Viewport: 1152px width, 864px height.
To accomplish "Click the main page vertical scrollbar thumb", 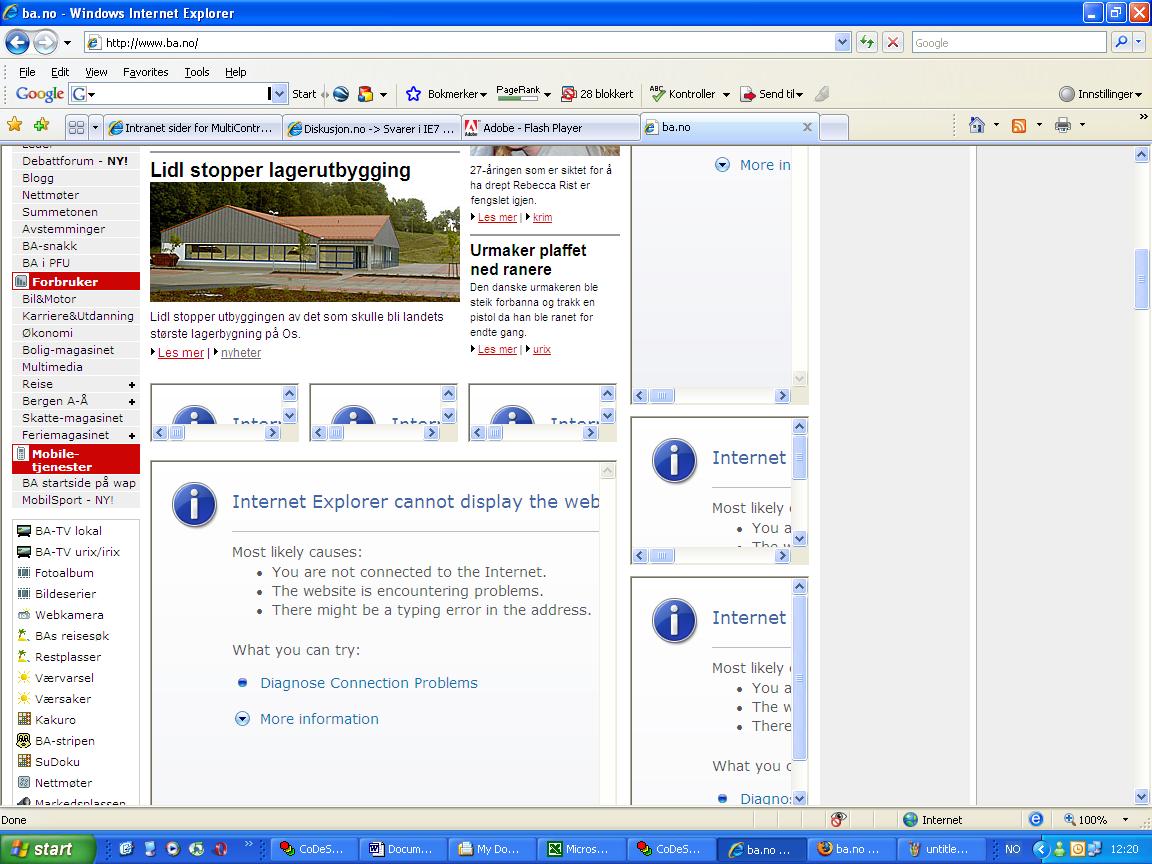I will coord(1141,279).
